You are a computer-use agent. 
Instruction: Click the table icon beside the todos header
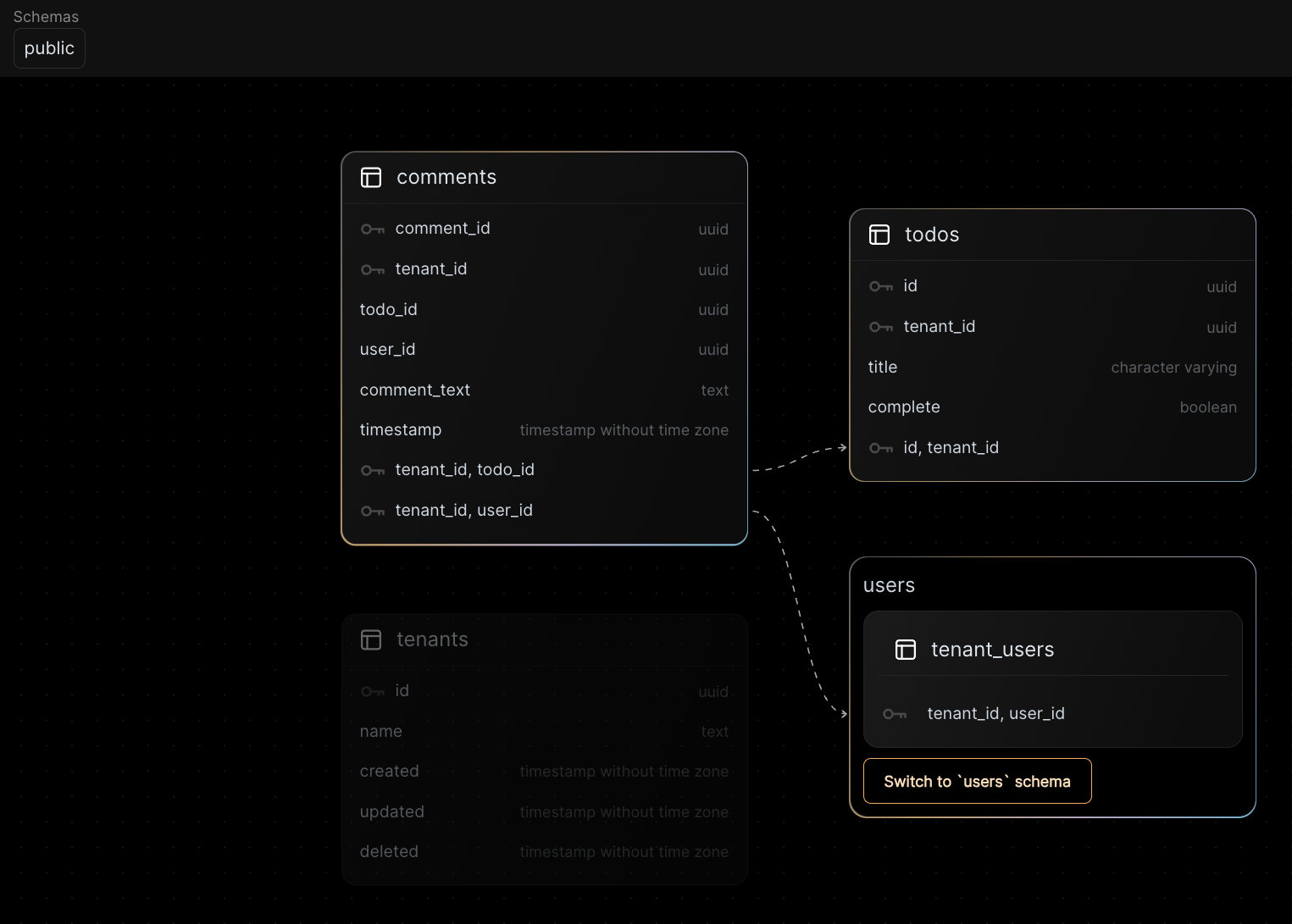coord(879,235)
